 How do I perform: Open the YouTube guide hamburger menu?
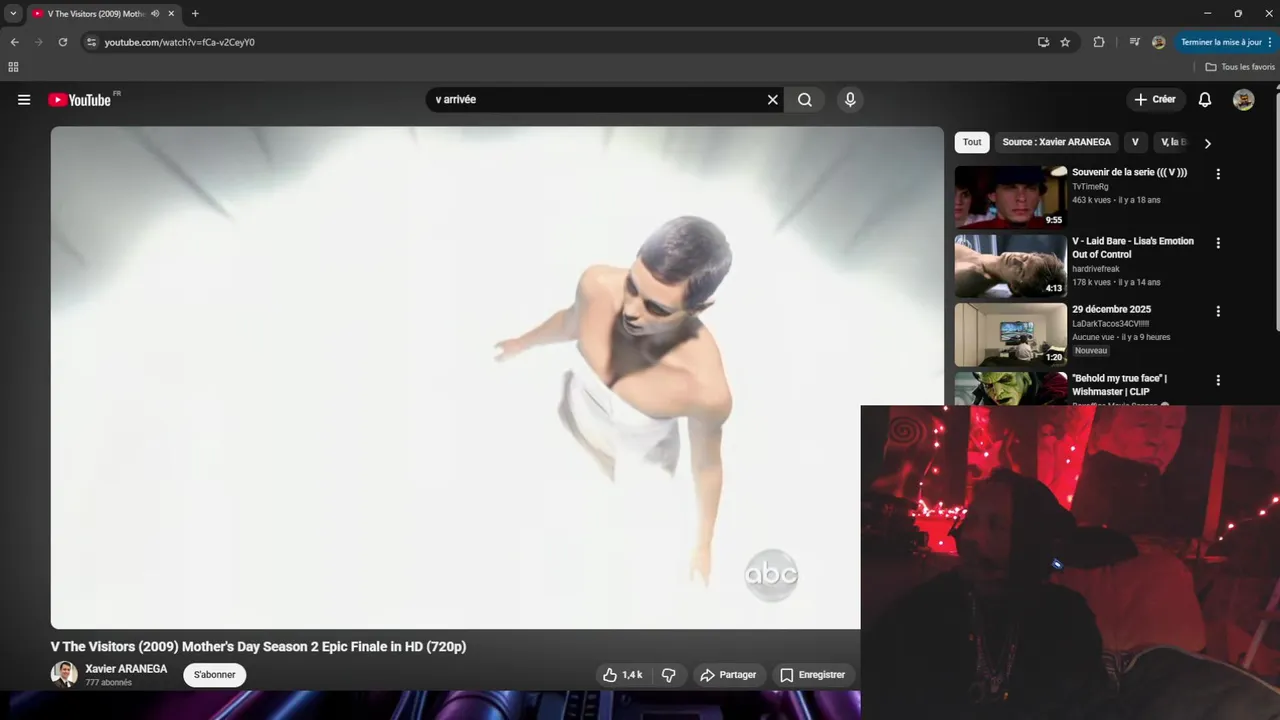(24, 100)
